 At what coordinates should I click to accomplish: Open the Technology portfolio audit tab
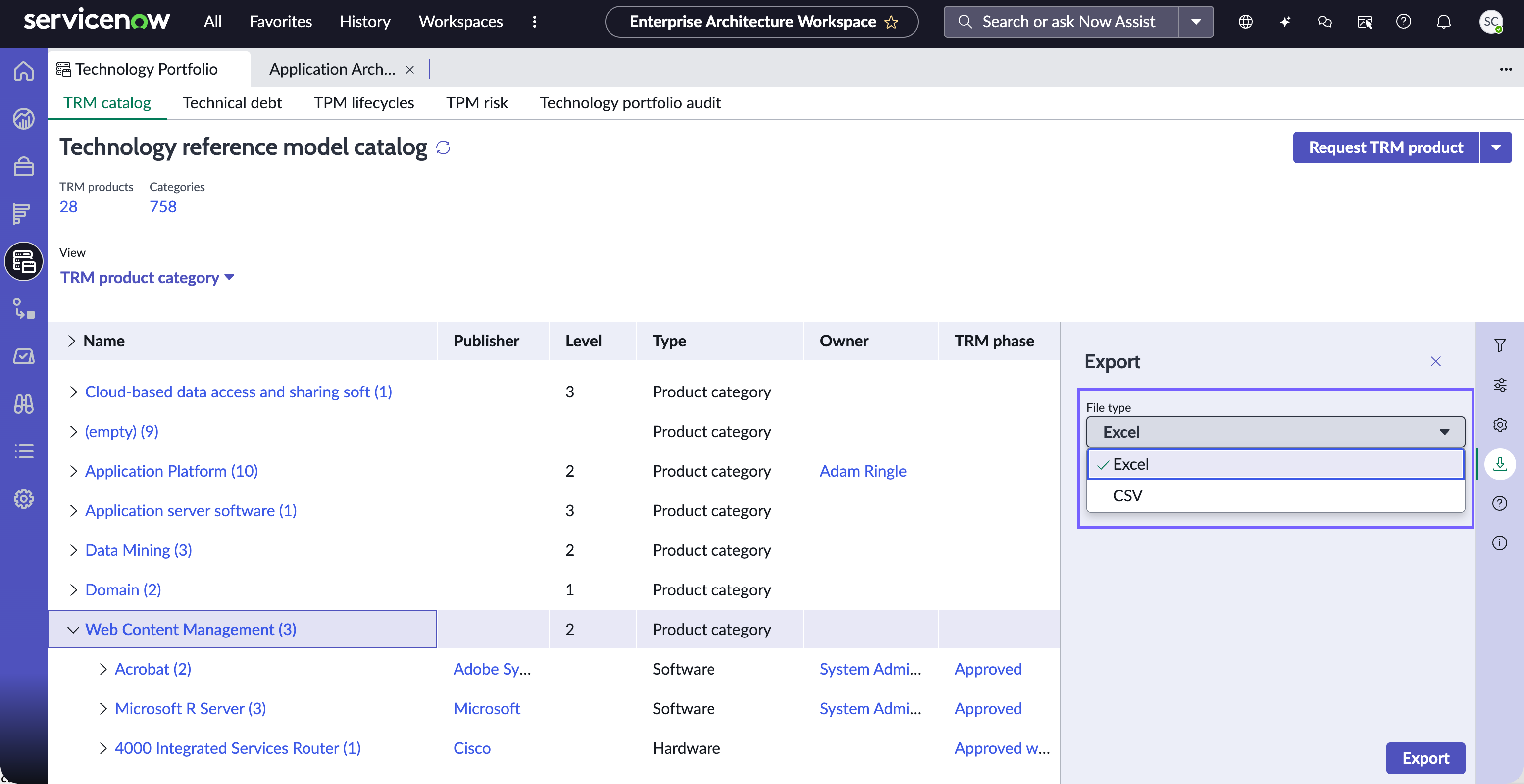(x=630, y=103)
